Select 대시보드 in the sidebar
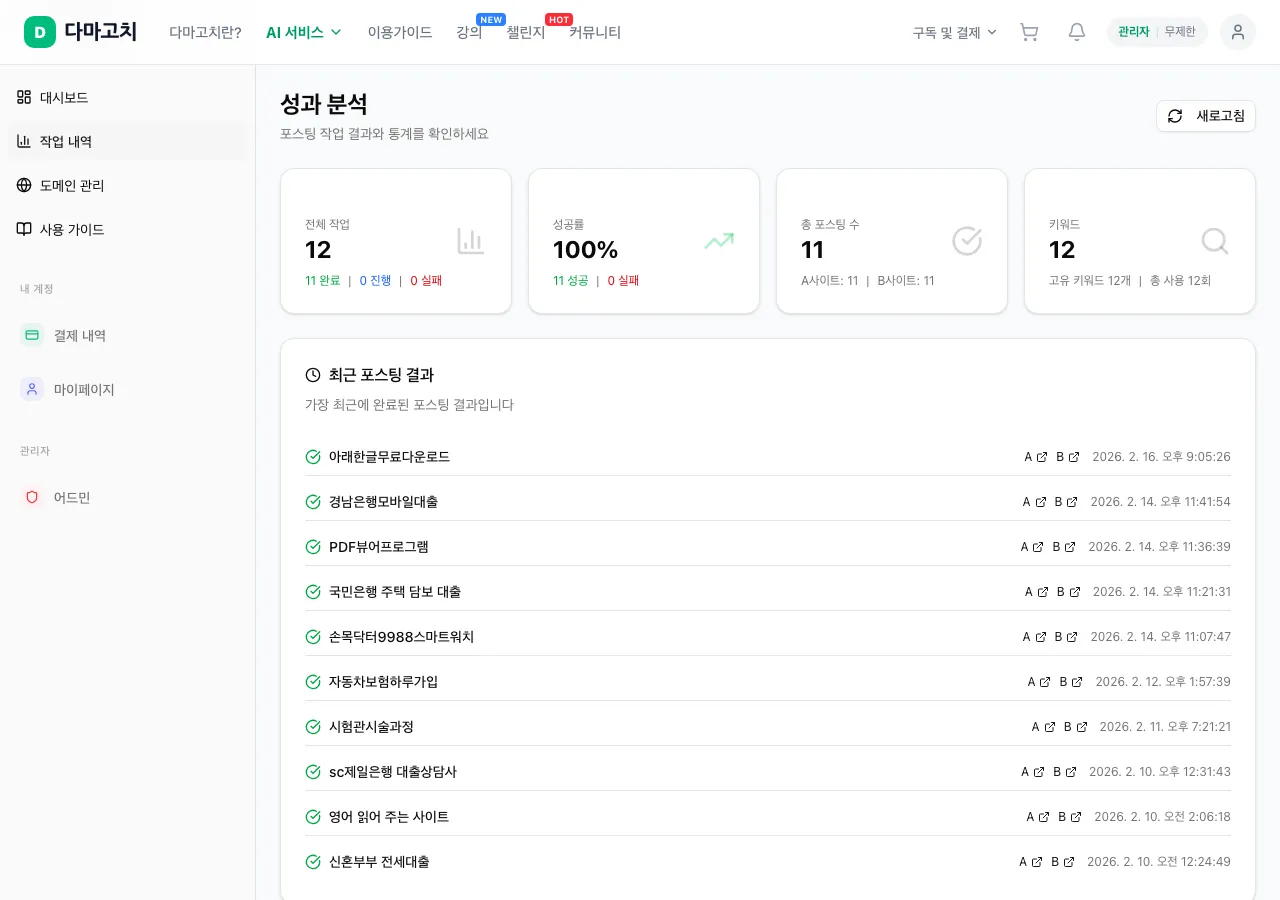 pyautogui.click(x=127, y=97)
